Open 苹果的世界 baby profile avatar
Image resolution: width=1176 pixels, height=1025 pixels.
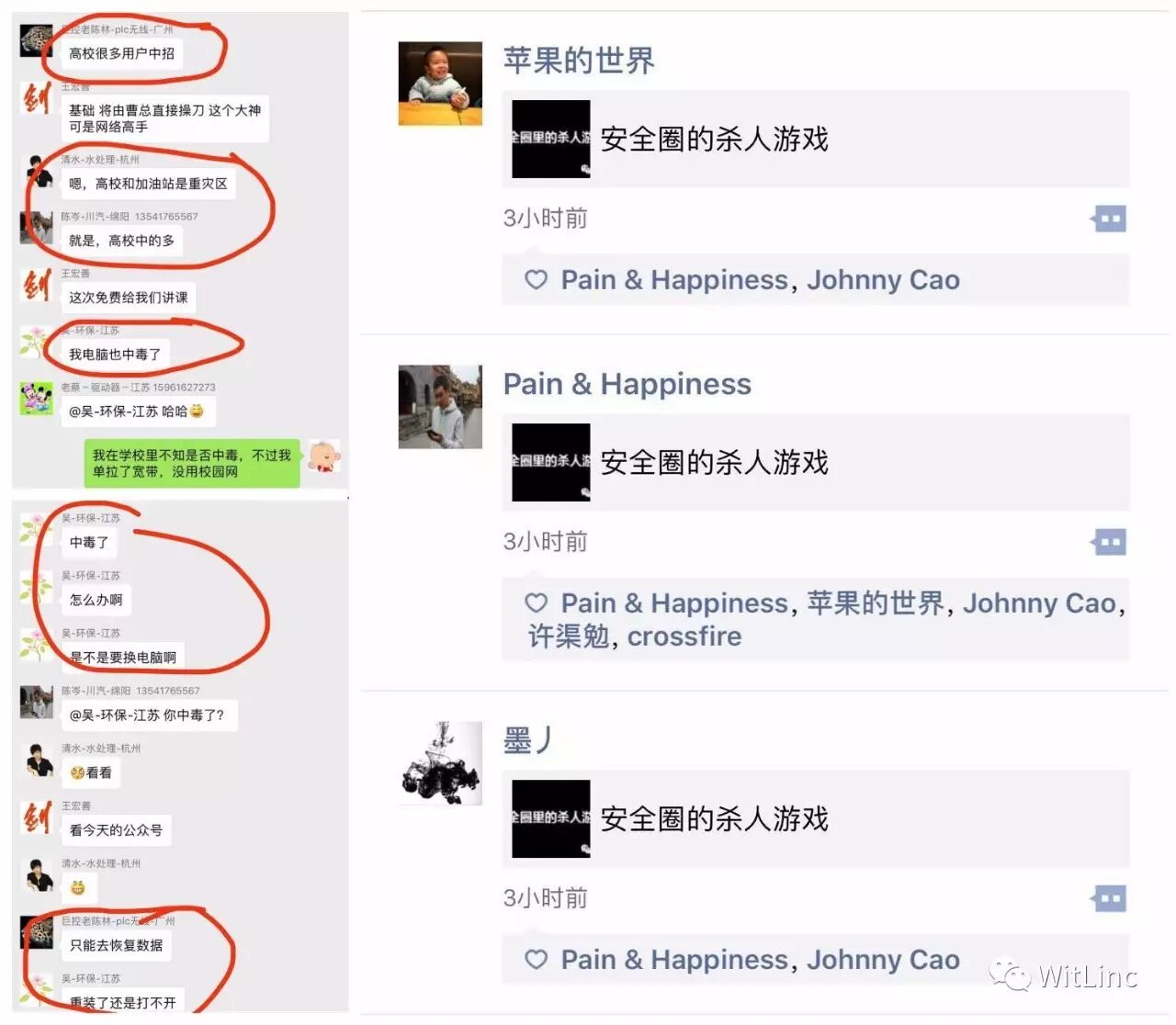tap(440, 84)
